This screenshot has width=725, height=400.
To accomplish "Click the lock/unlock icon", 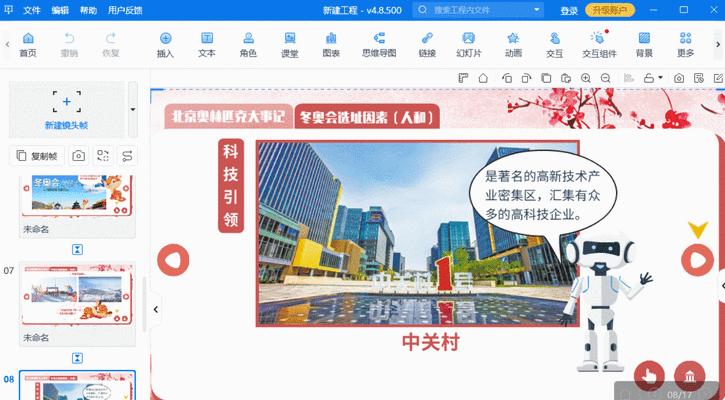I will pyautogui.click(x=649, y=78).
